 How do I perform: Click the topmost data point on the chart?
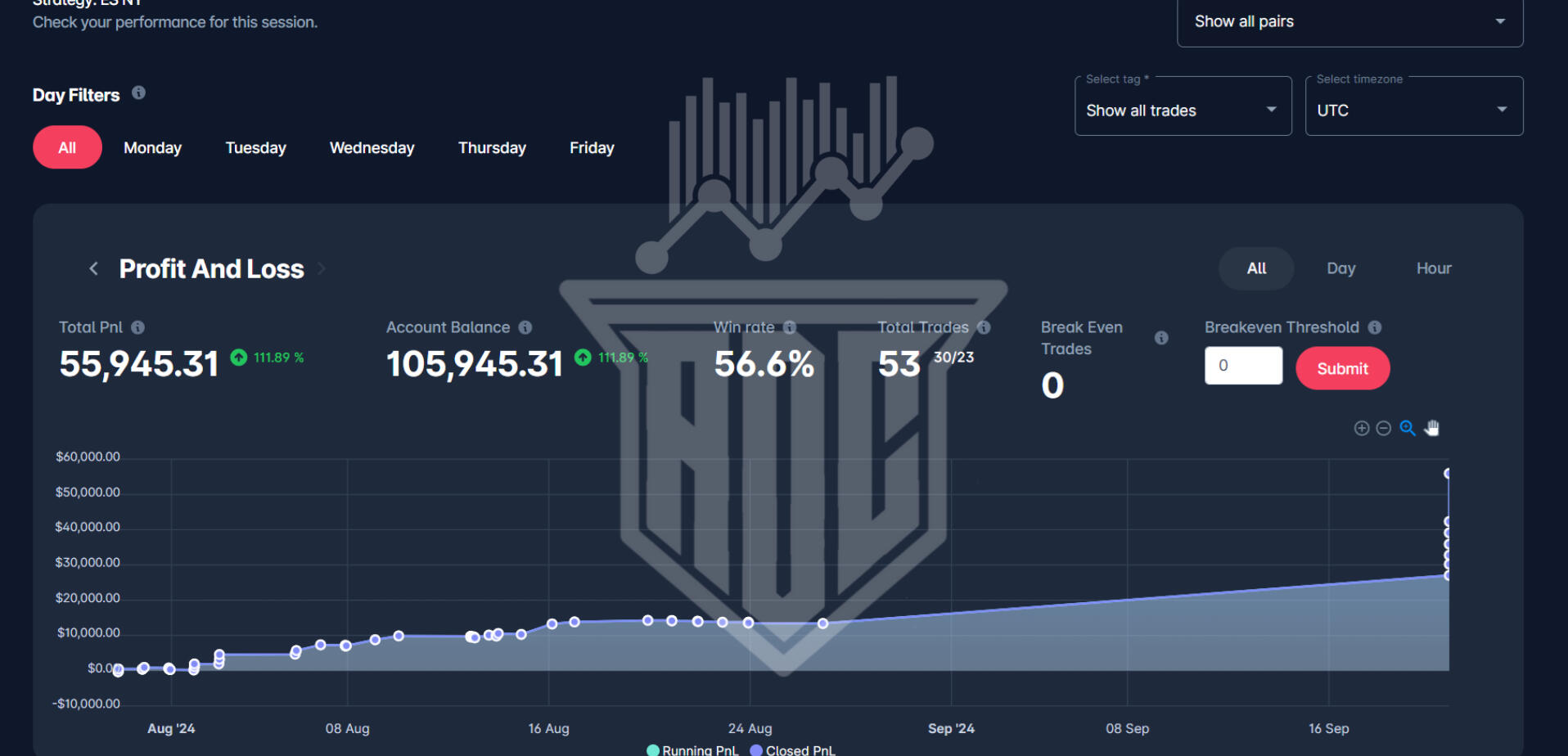click(x=1447, y=474)
